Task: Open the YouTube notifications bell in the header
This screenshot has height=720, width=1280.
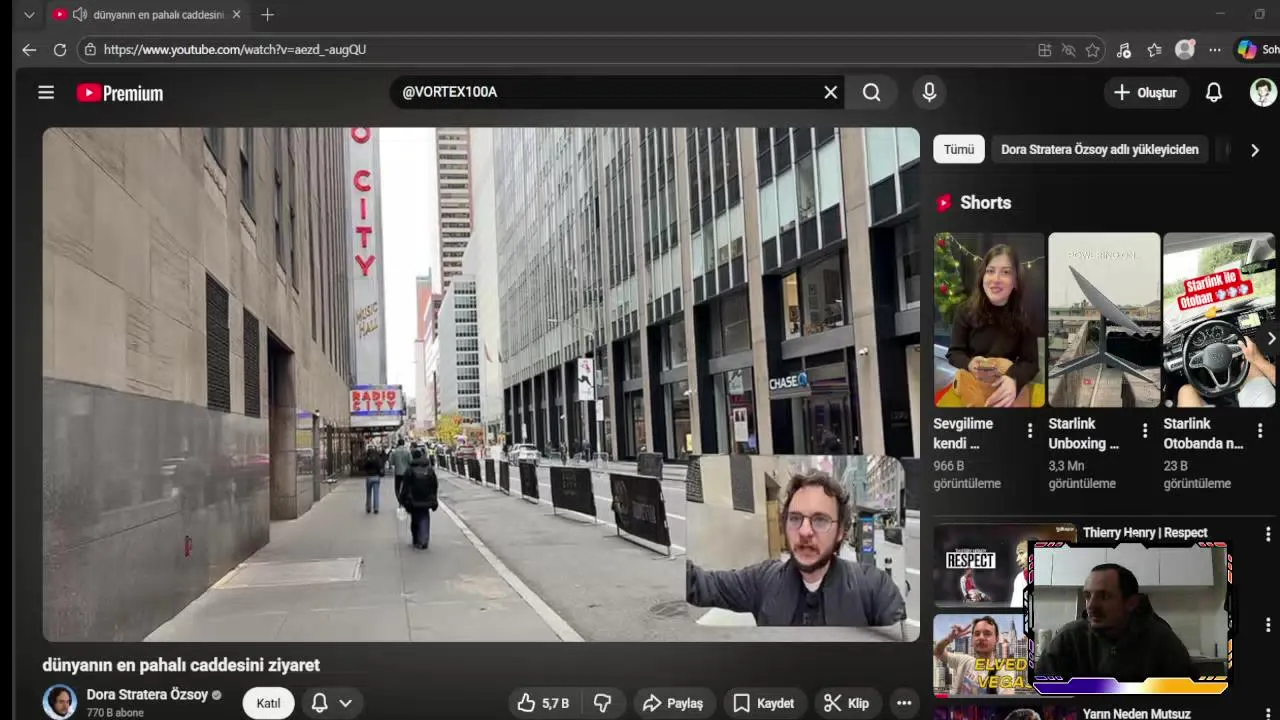Action: (x=1213, y=92)
